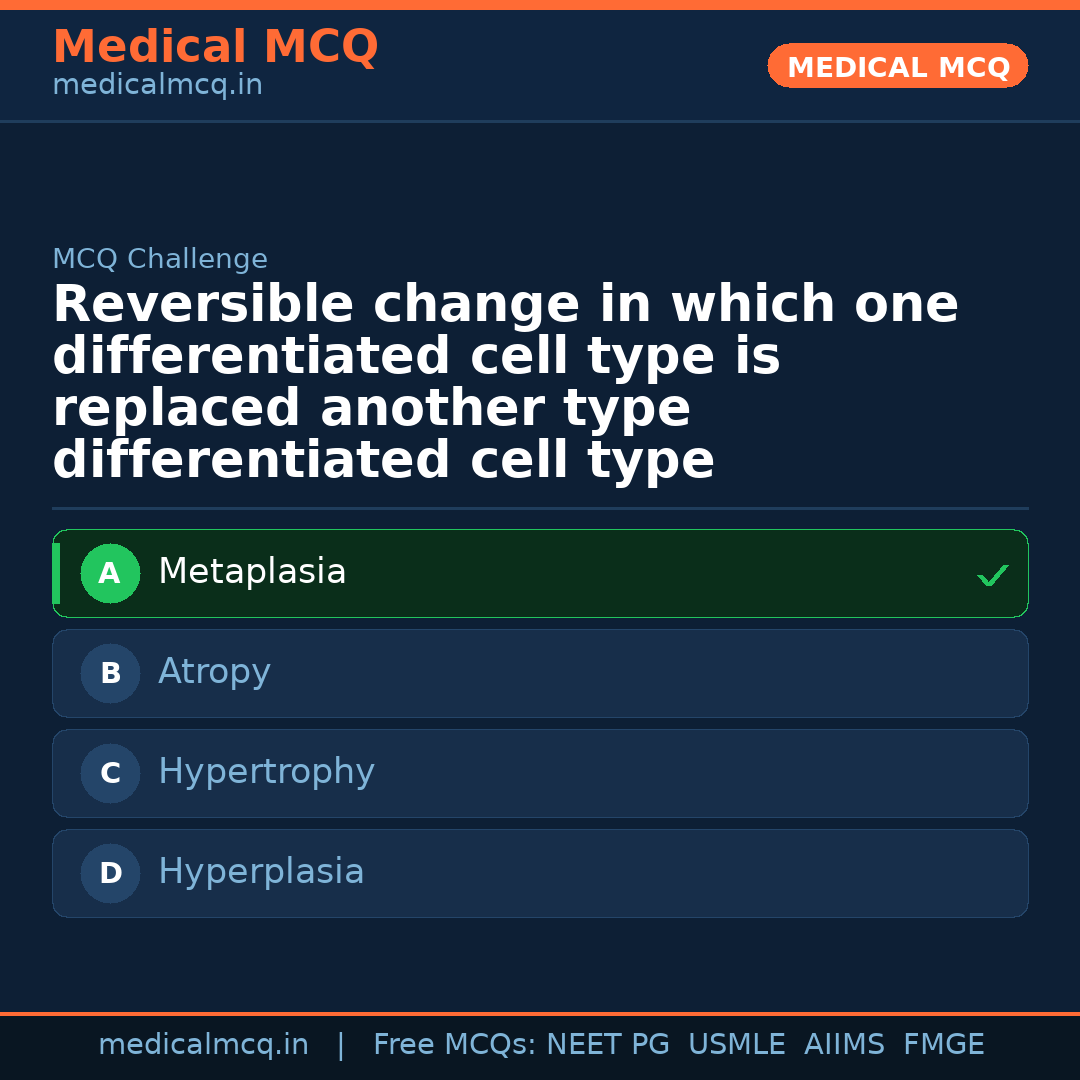The width and height of the screenshot is (1080, 1080).
Task: Select the Hypertrophy answer option
Action: 540,773
